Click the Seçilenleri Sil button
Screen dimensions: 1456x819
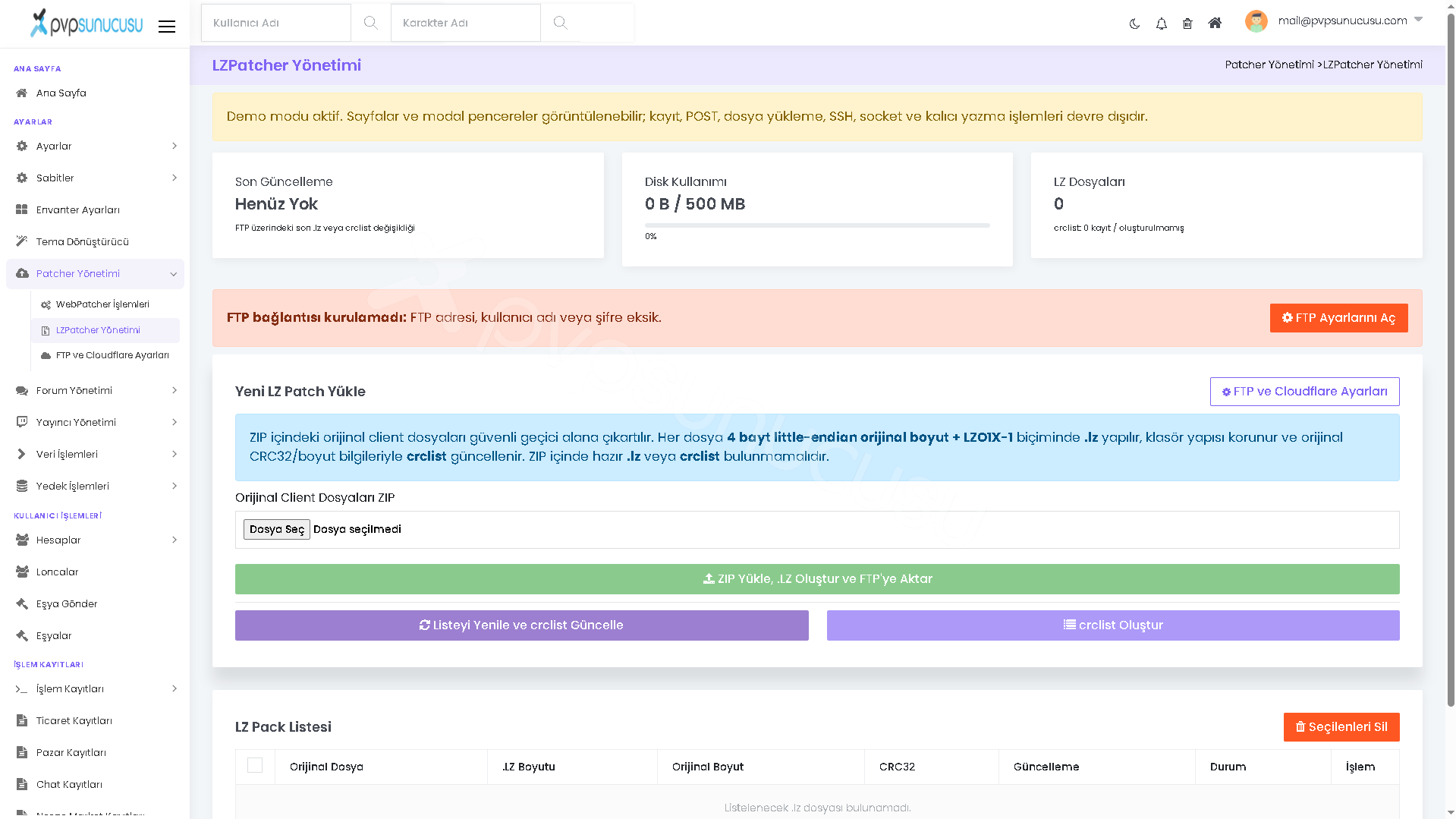click(x=1341, y=727)
